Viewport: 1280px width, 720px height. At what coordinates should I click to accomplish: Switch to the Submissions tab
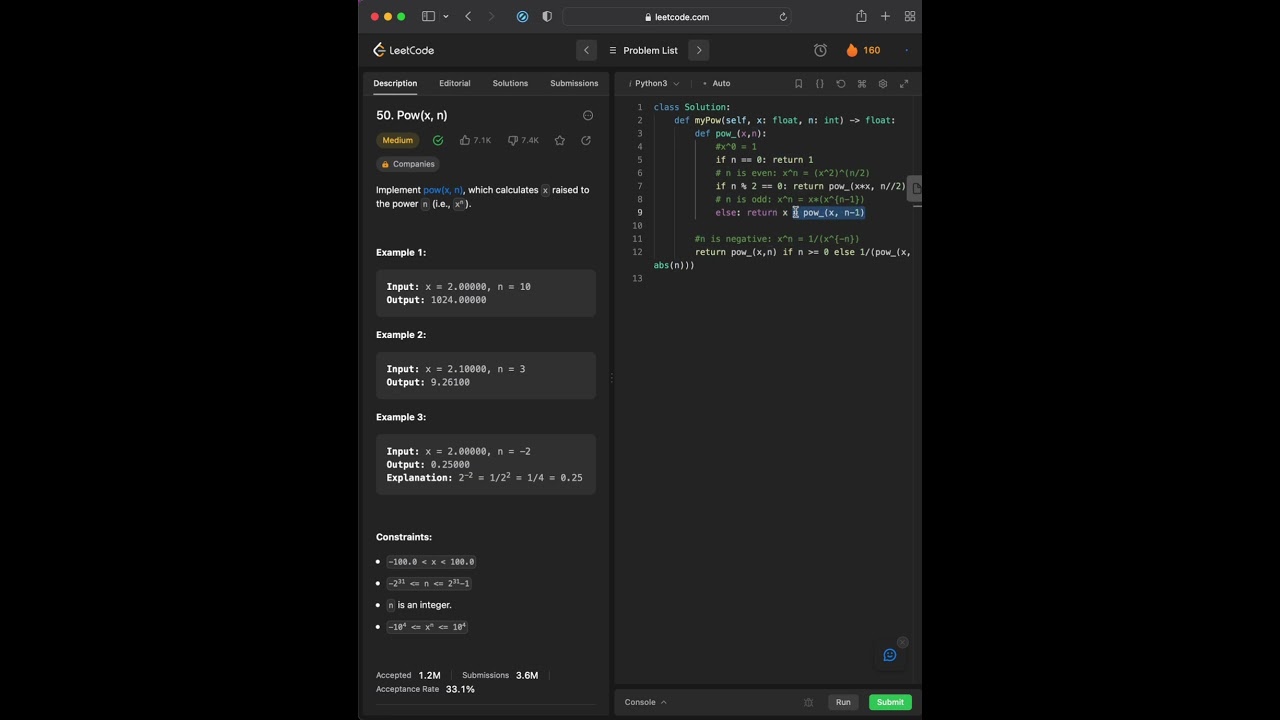574,83
